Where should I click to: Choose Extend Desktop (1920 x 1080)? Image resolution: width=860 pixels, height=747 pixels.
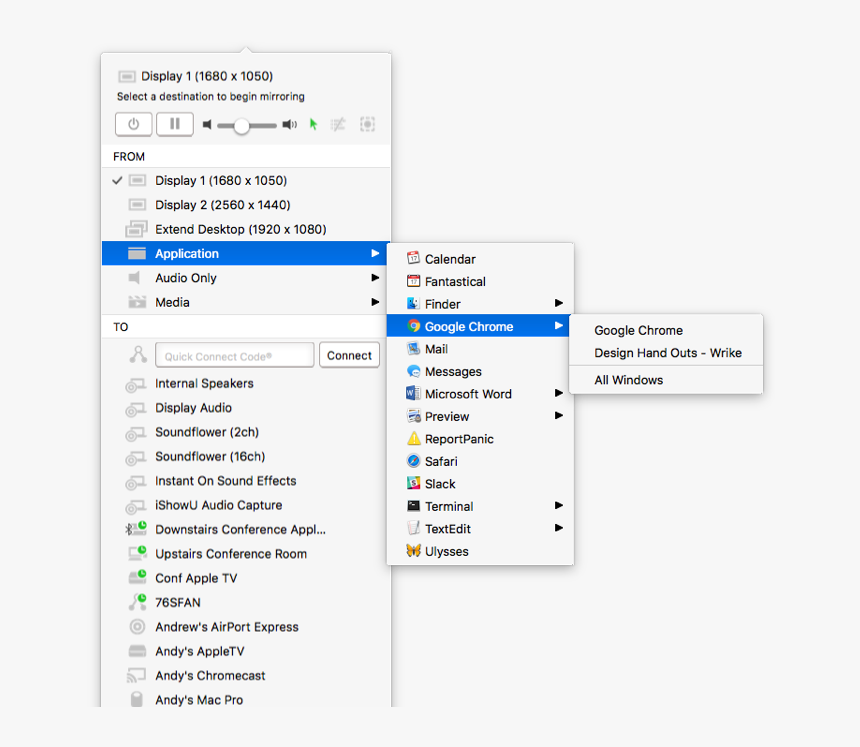coord(246,229)
